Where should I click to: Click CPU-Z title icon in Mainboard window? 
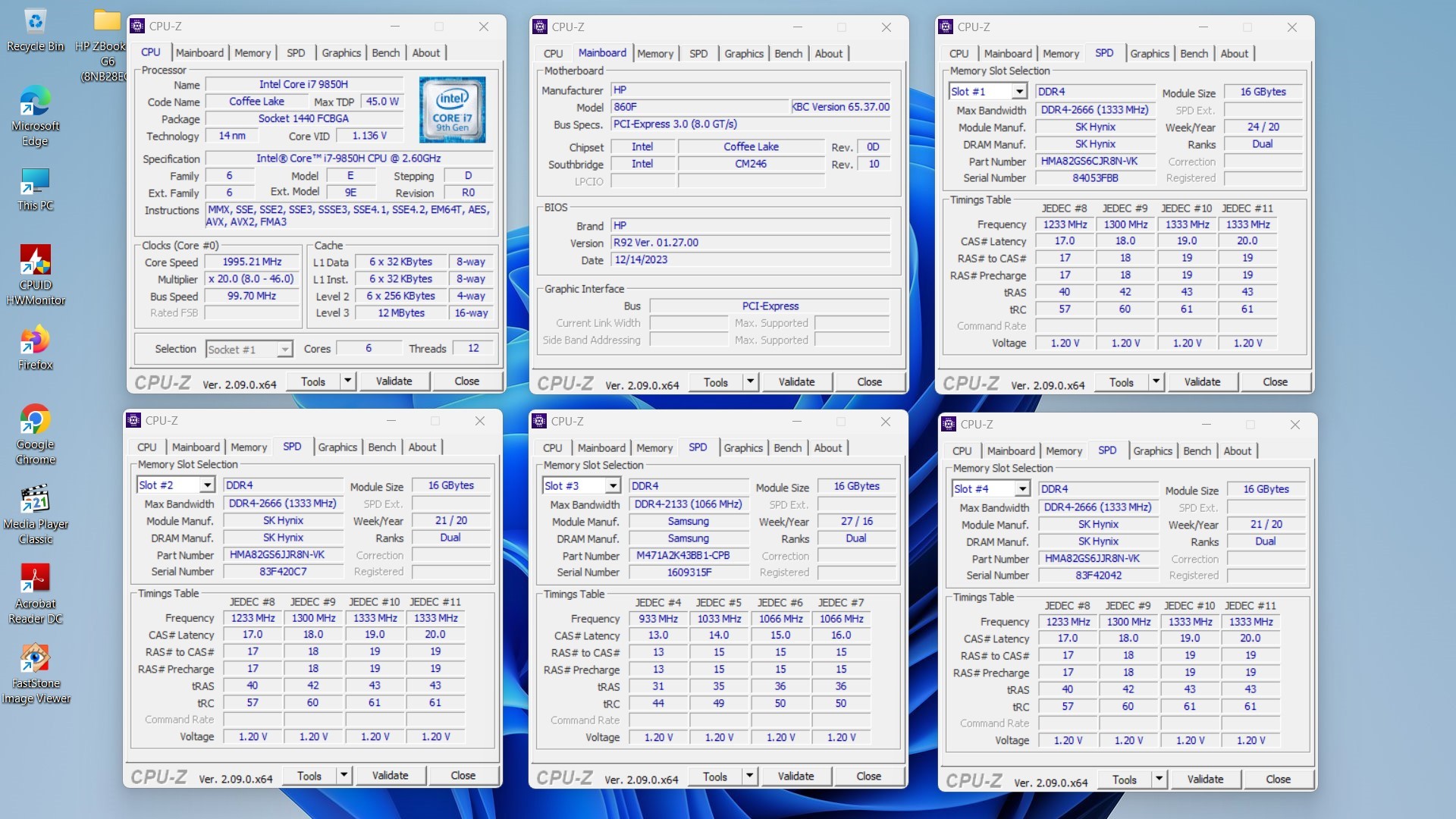[540, 27]
